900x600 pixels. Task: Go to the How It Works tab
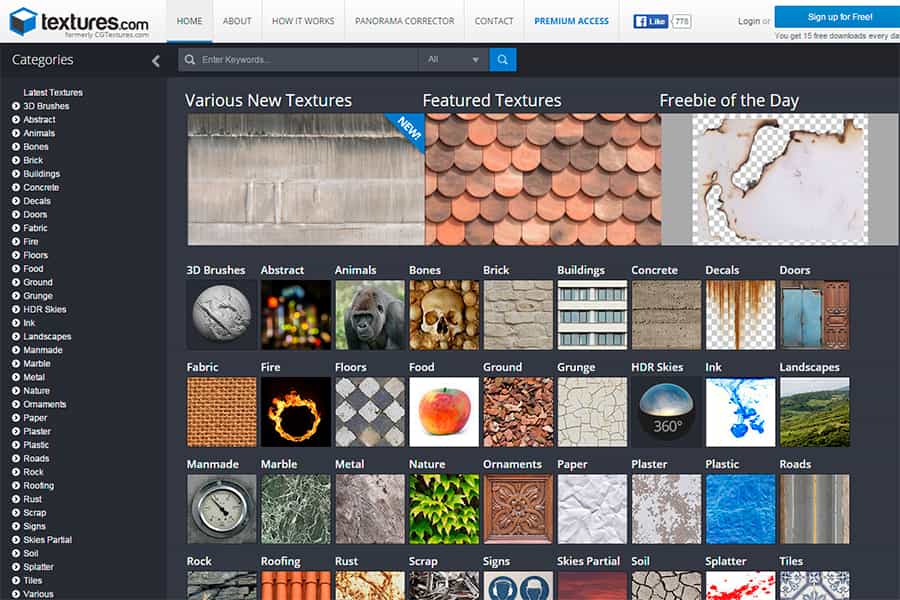(x=304, y=21)
